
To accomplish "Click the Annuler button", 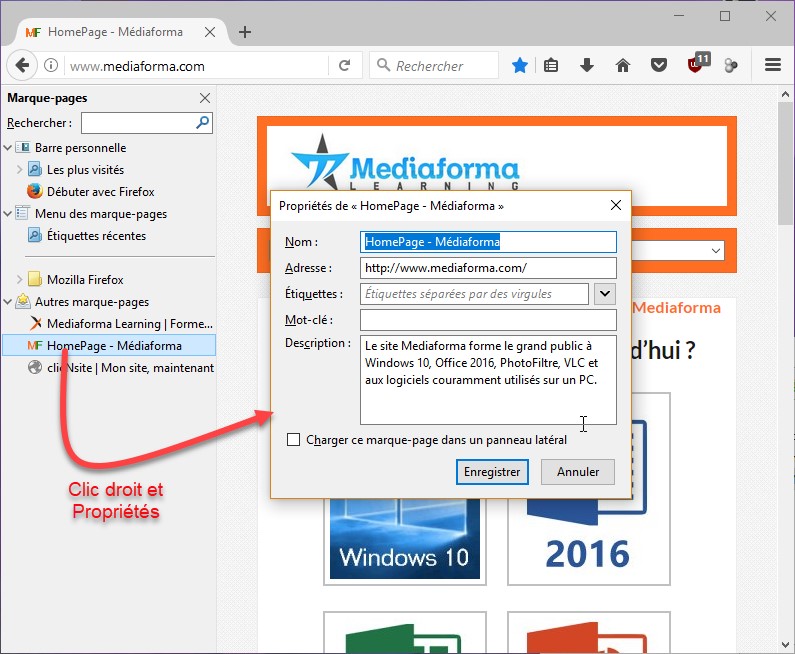I will click(578, 472).
